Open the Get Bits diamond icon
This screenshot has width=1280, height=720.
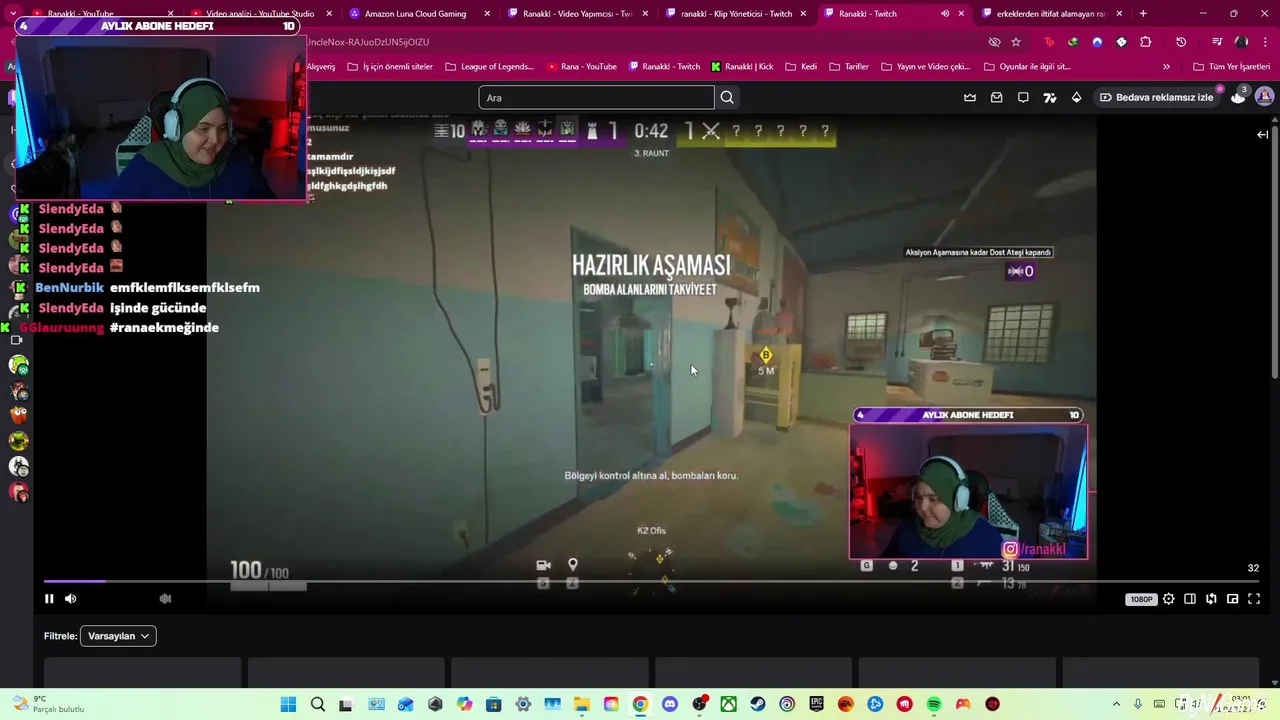click(x=1076, y=97)
